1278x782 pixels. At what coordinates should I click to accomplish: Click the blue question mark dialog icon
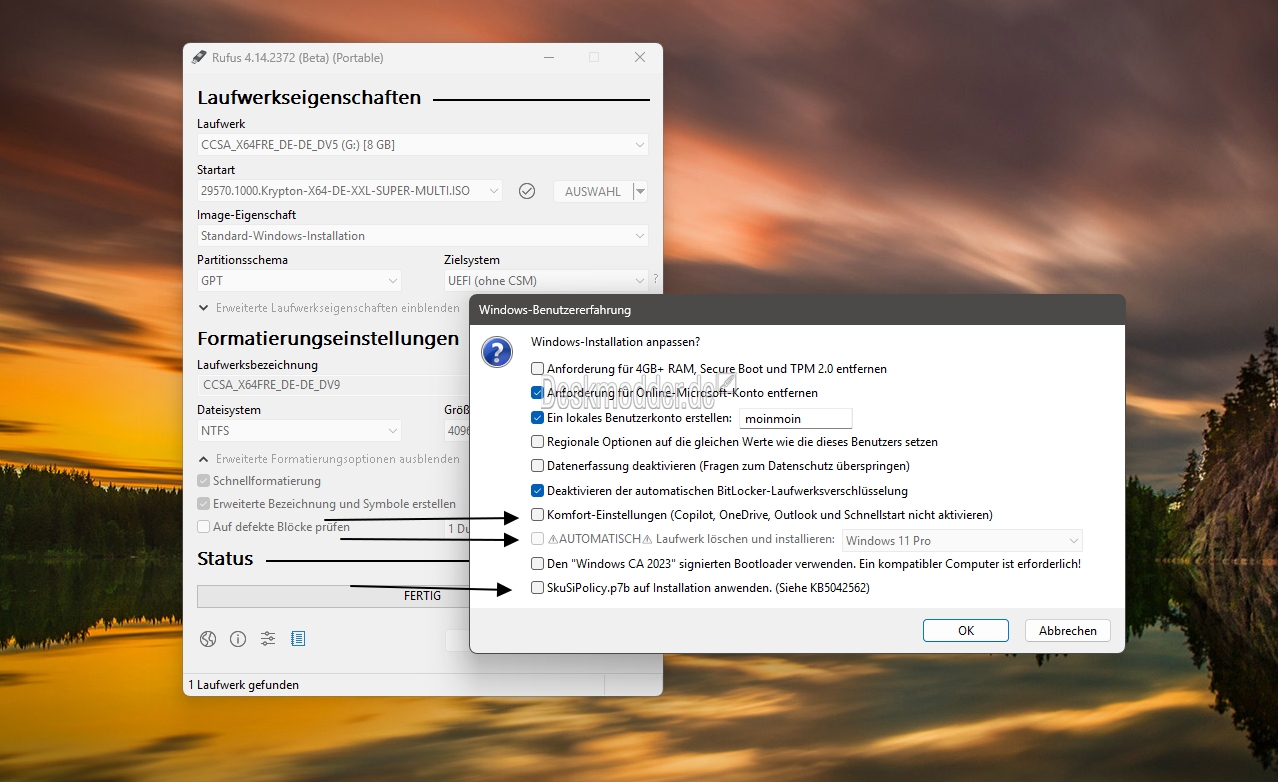click(x=497, y=352)
